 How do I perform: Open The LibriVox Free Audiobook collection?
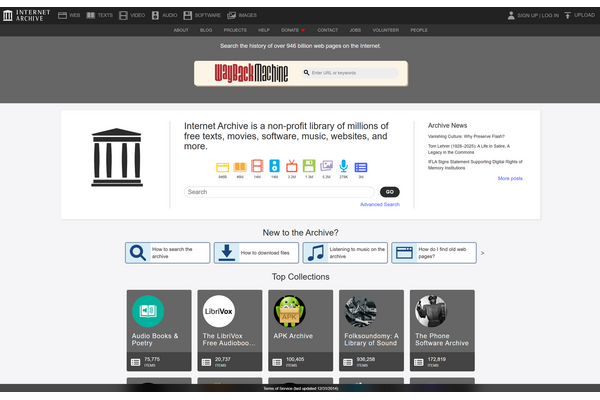click(x=230, y=330)
